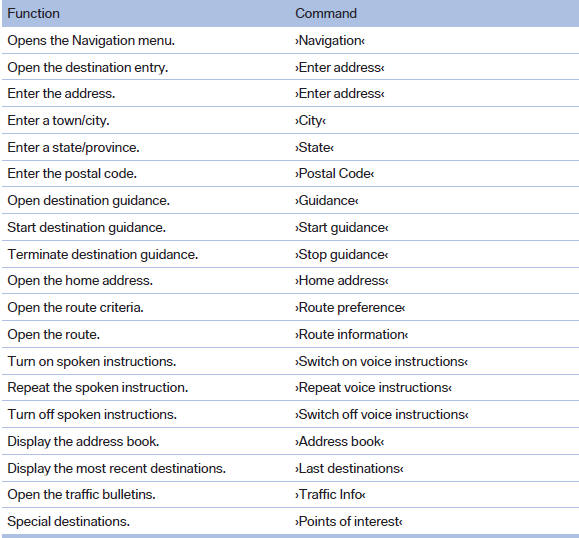579x538 pixels.
Task: Select the ›Home address‹ command
Action: point(342,281)
